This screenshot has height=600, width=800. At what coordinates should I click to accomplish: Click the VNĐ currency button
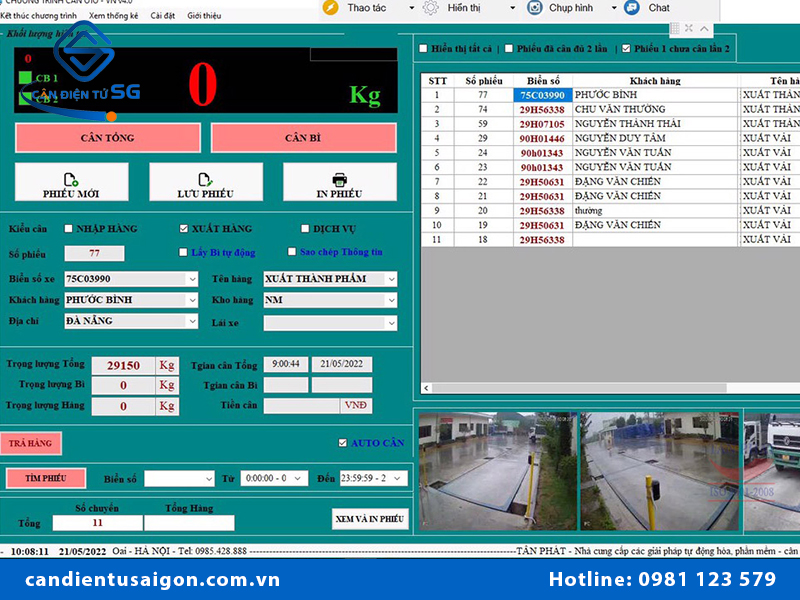tap(356, 405)
